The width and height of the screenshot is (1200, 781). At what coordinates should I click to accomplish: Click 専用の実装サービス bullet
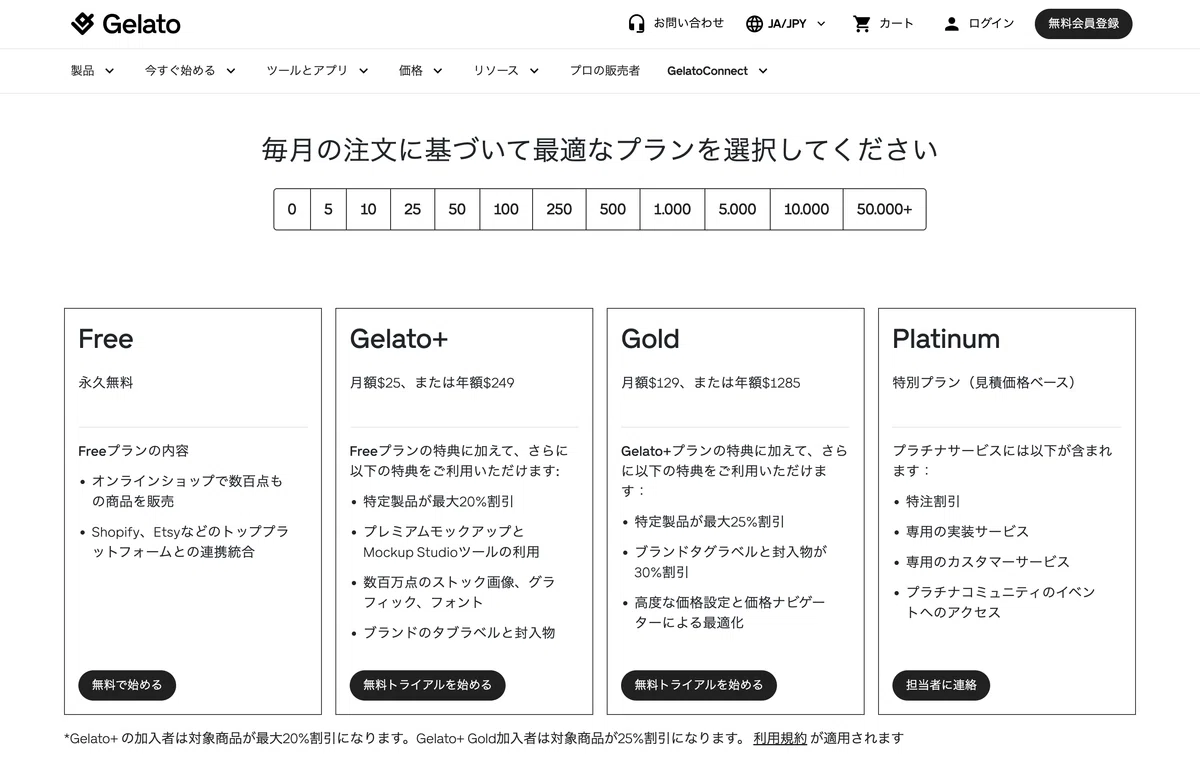967,531
